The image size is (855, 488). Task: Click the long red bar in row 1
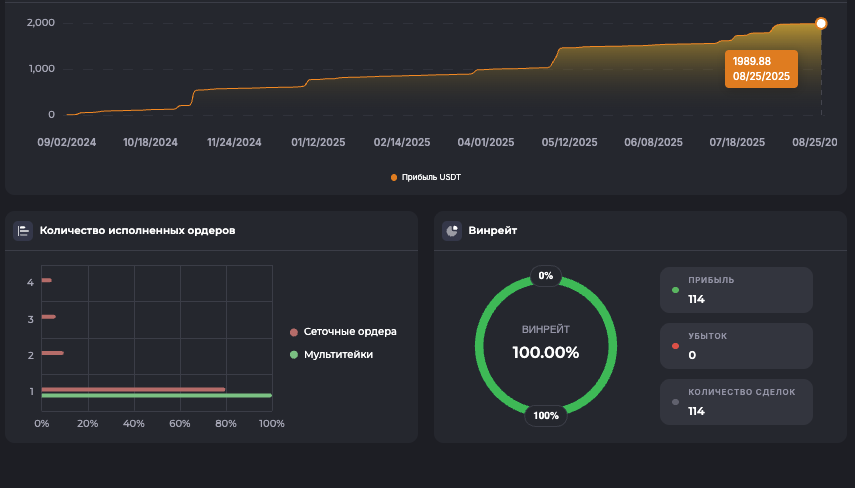[133, 389]
